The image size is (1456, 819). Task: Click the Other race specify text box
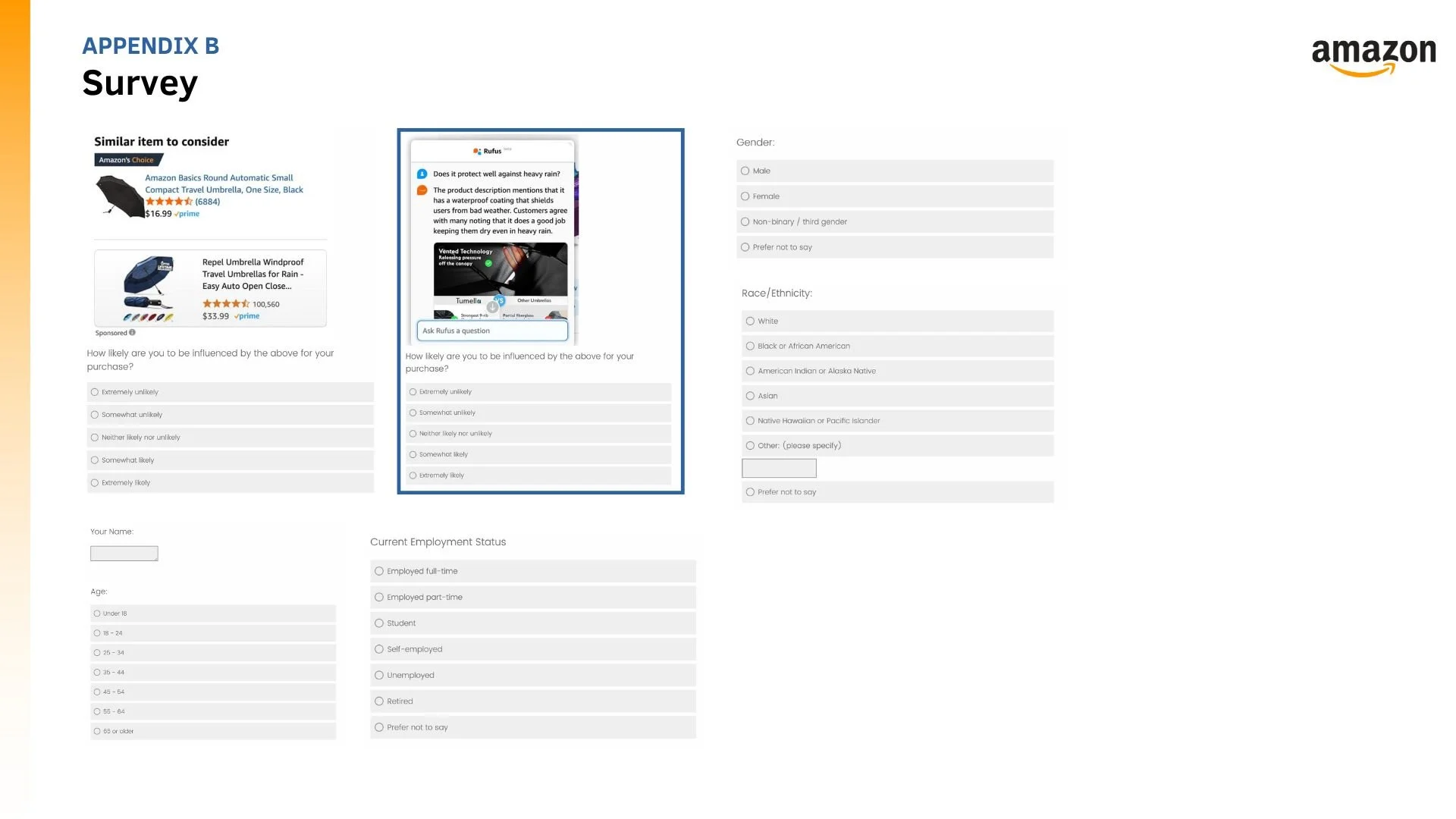(779, 468)
